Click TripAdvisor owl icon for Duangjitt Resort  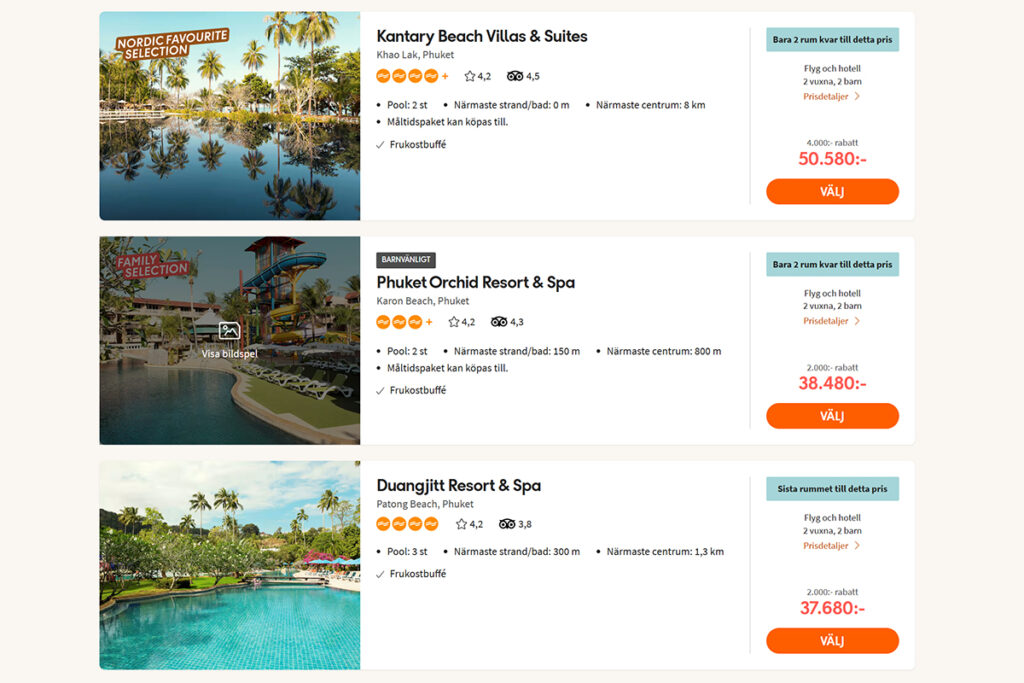point(507,524)
